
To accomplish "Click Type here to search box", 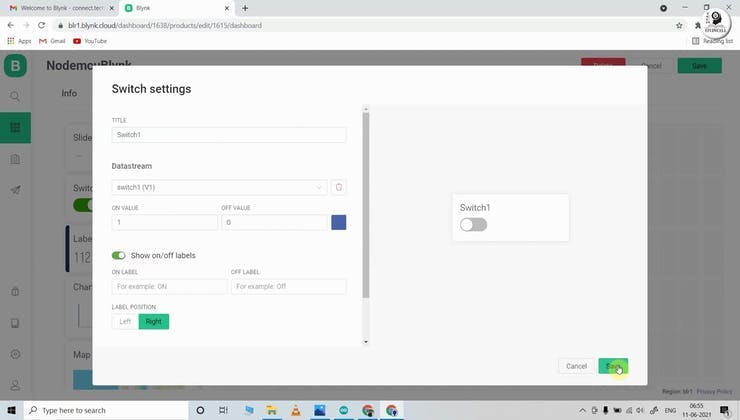I will [x=106, y=411].
